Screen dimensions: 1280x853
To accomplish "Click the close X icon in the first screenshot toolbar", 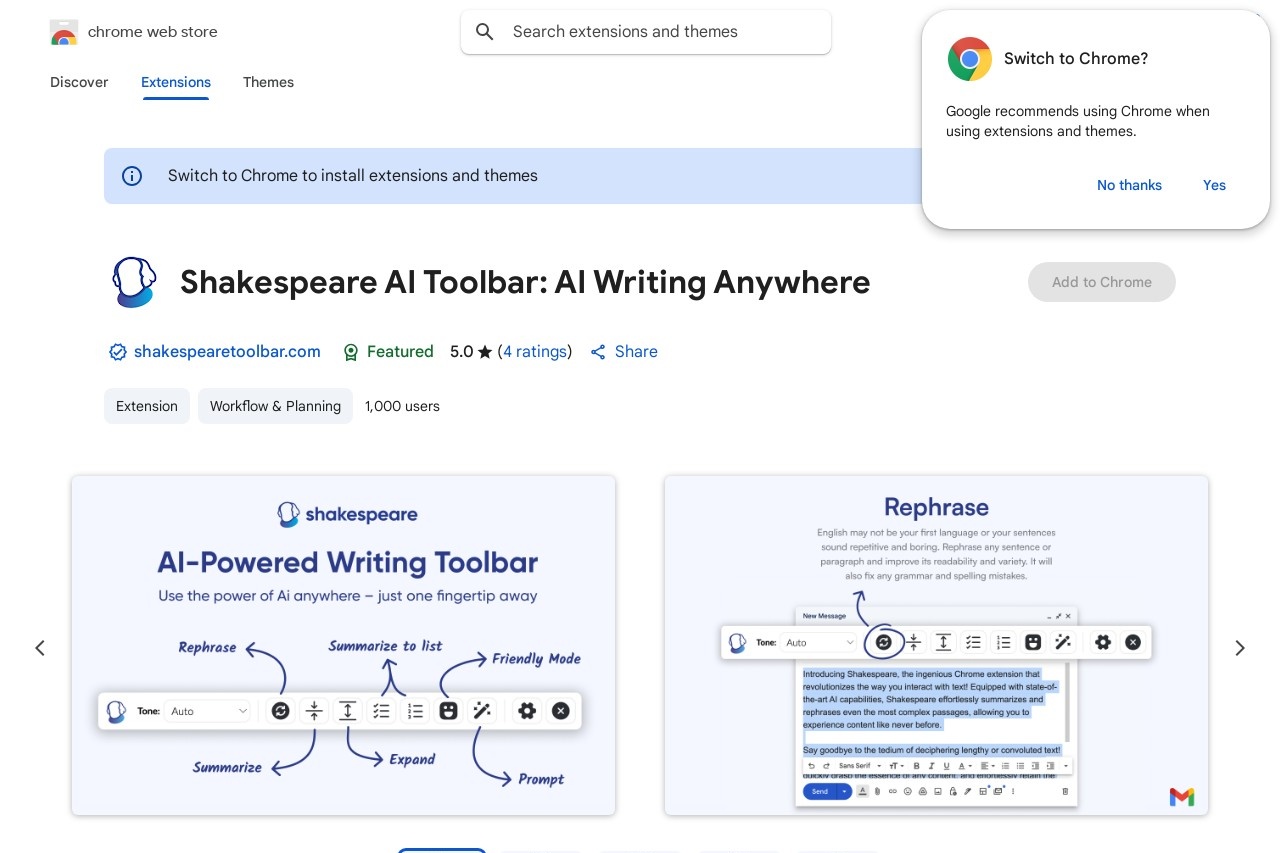I will pos(561,711).
